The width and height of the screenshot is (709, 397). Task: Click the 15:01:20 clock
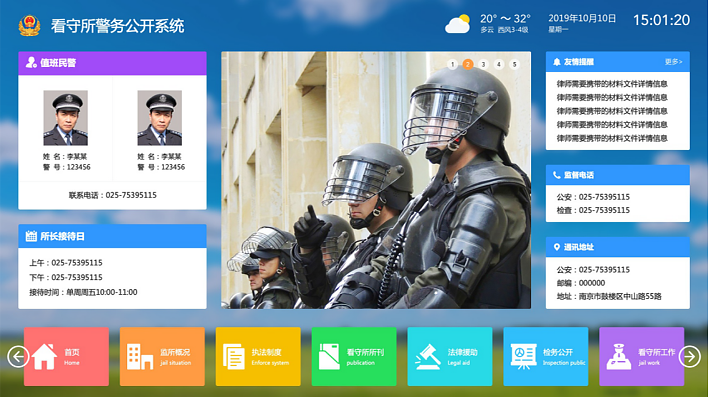pyautogui.click(x=662, y=20)
